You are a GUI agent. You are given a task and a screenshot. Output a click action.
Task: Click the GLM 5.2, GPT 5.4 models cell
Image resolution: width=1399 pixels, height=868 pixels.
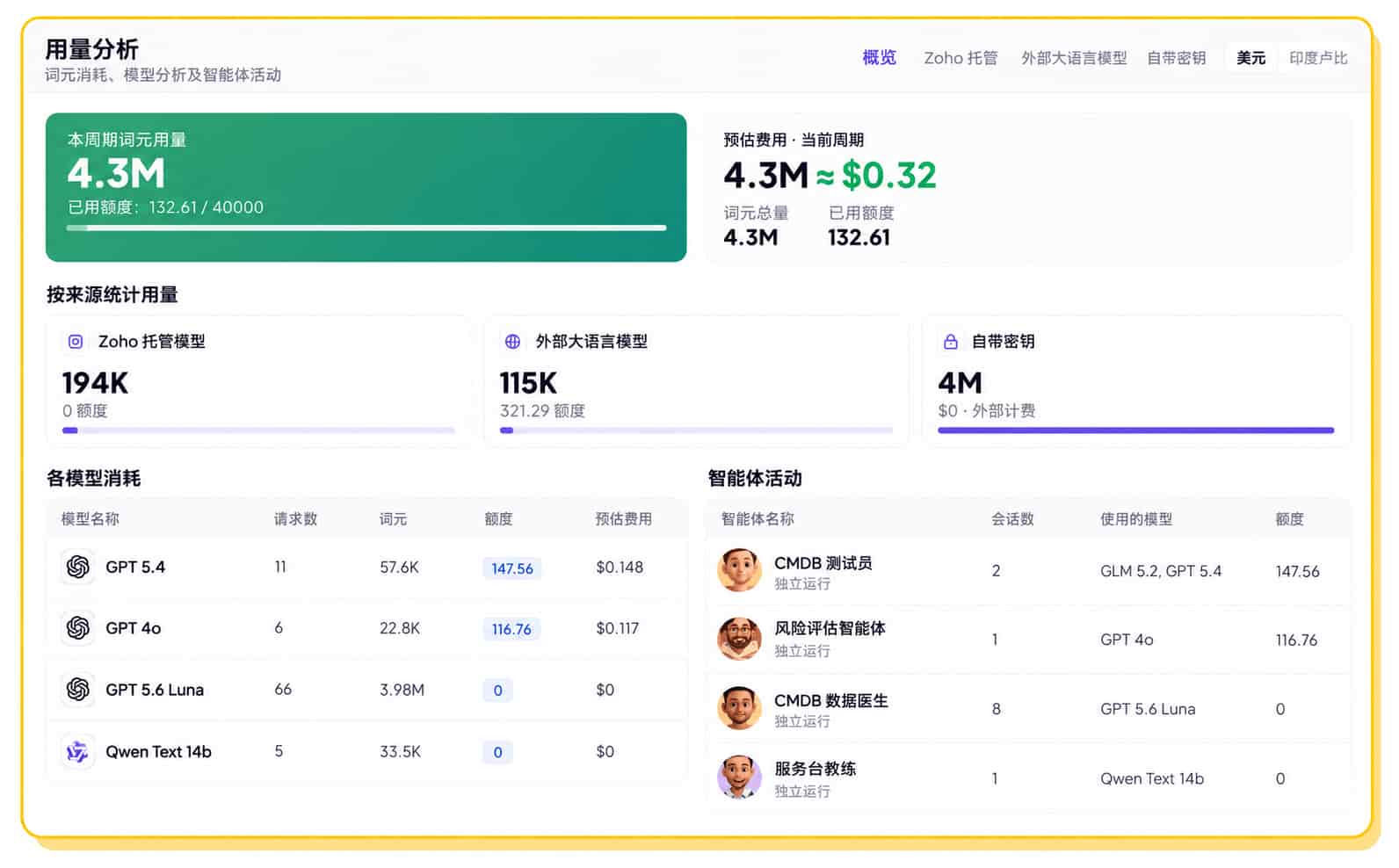click(x=1161, y=571)
